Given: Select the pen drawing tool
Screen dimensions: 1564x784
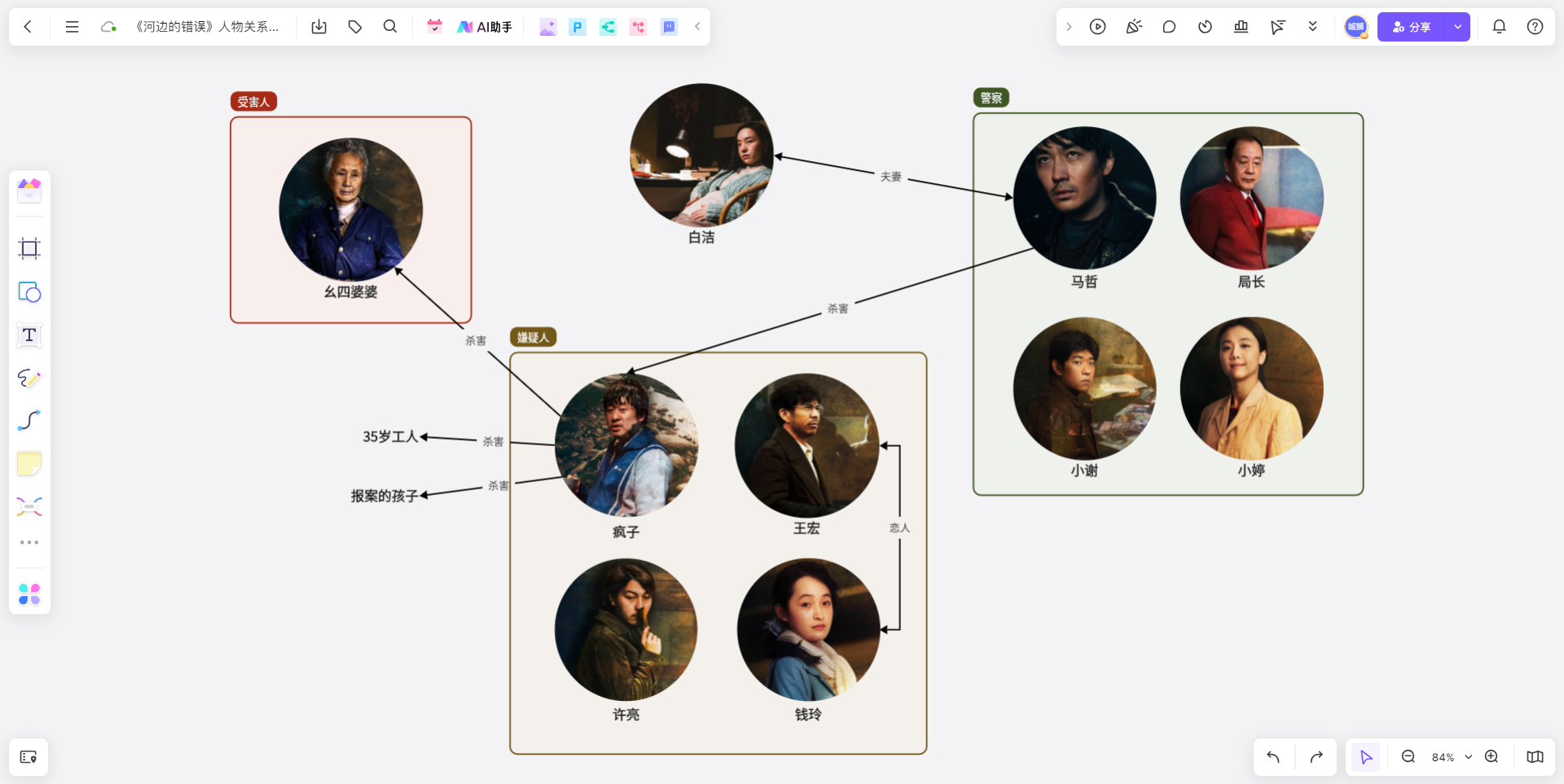Looking at the screenshot, I should (29, 378).
